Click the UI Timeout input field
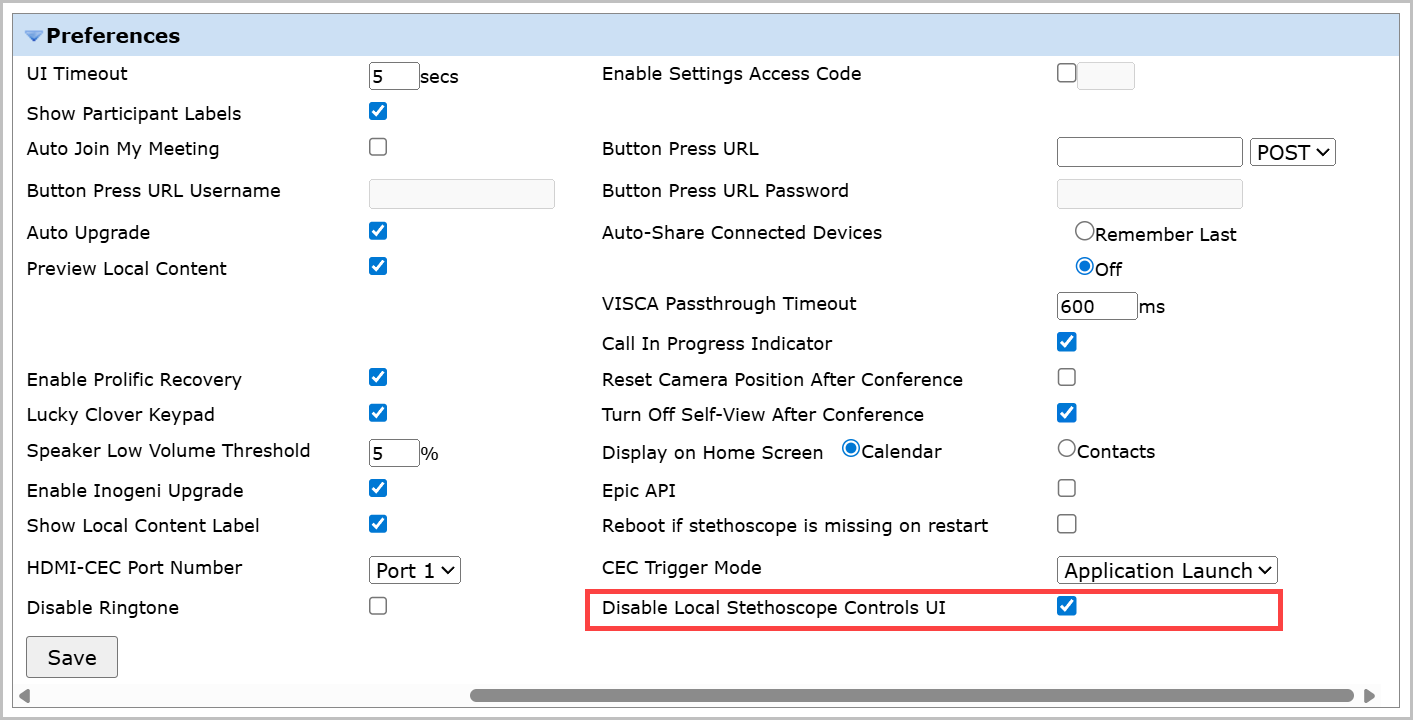Image resolution: width=1413 pixels, height=720 pixels. [x=394, y=76]
